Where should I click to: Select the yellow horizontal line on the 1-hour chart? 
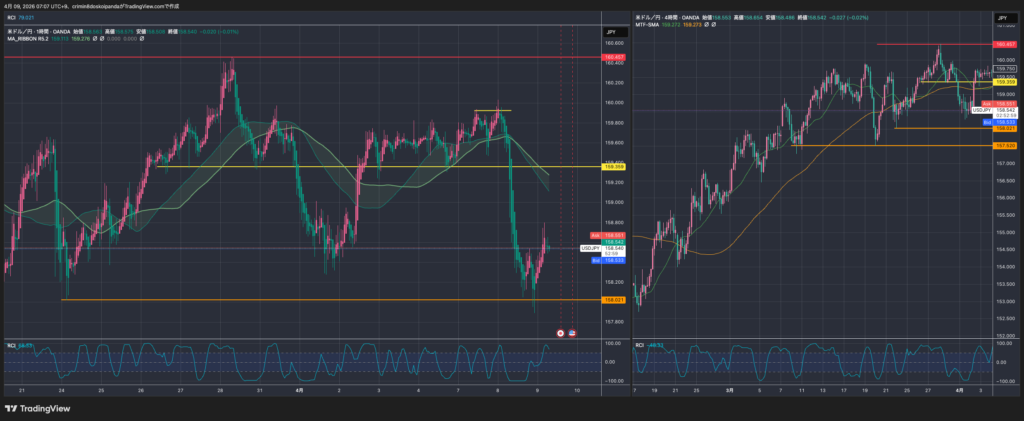(x=300, y=167)
